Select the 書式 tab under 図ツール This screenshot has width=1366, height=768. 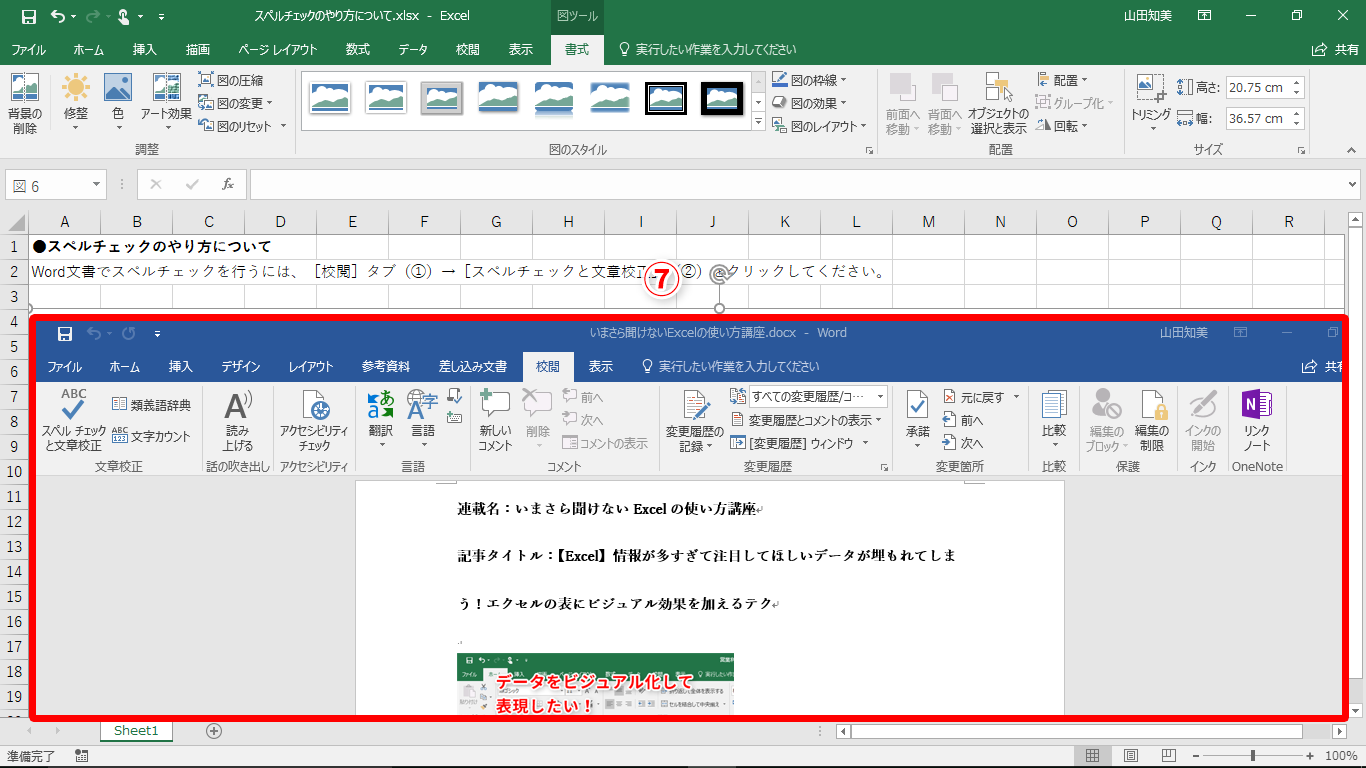tap(577, 49)
